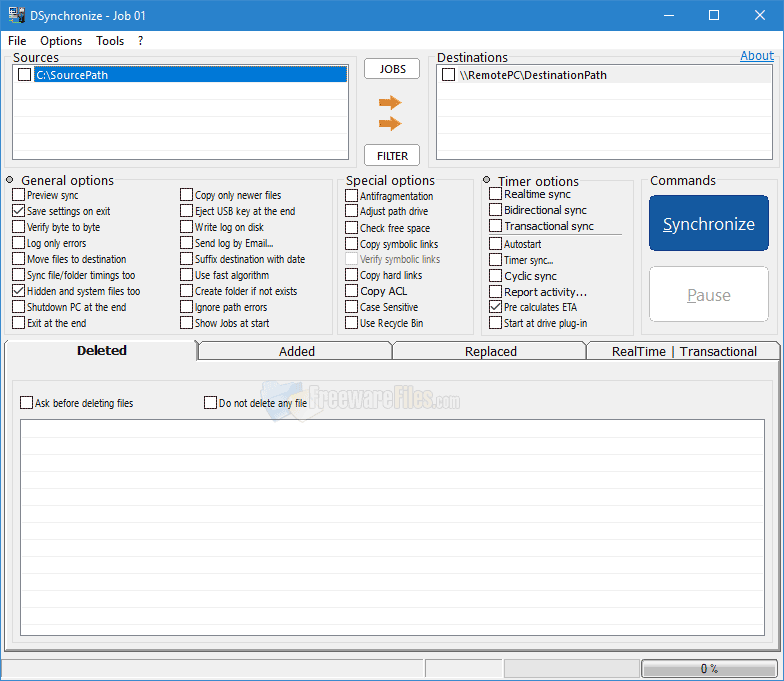Toggle Autostart option
This screenshot has width=784, height=681.
[496, 244]
